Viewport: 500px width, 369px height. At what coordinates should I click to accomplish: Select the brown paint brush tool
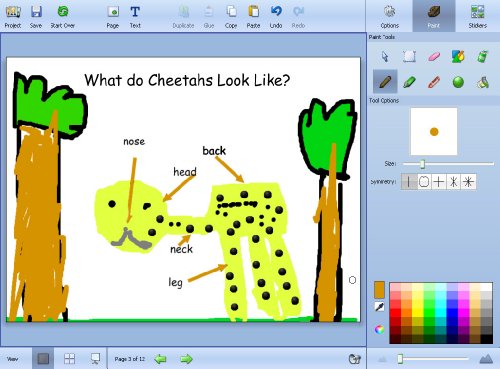385,82
